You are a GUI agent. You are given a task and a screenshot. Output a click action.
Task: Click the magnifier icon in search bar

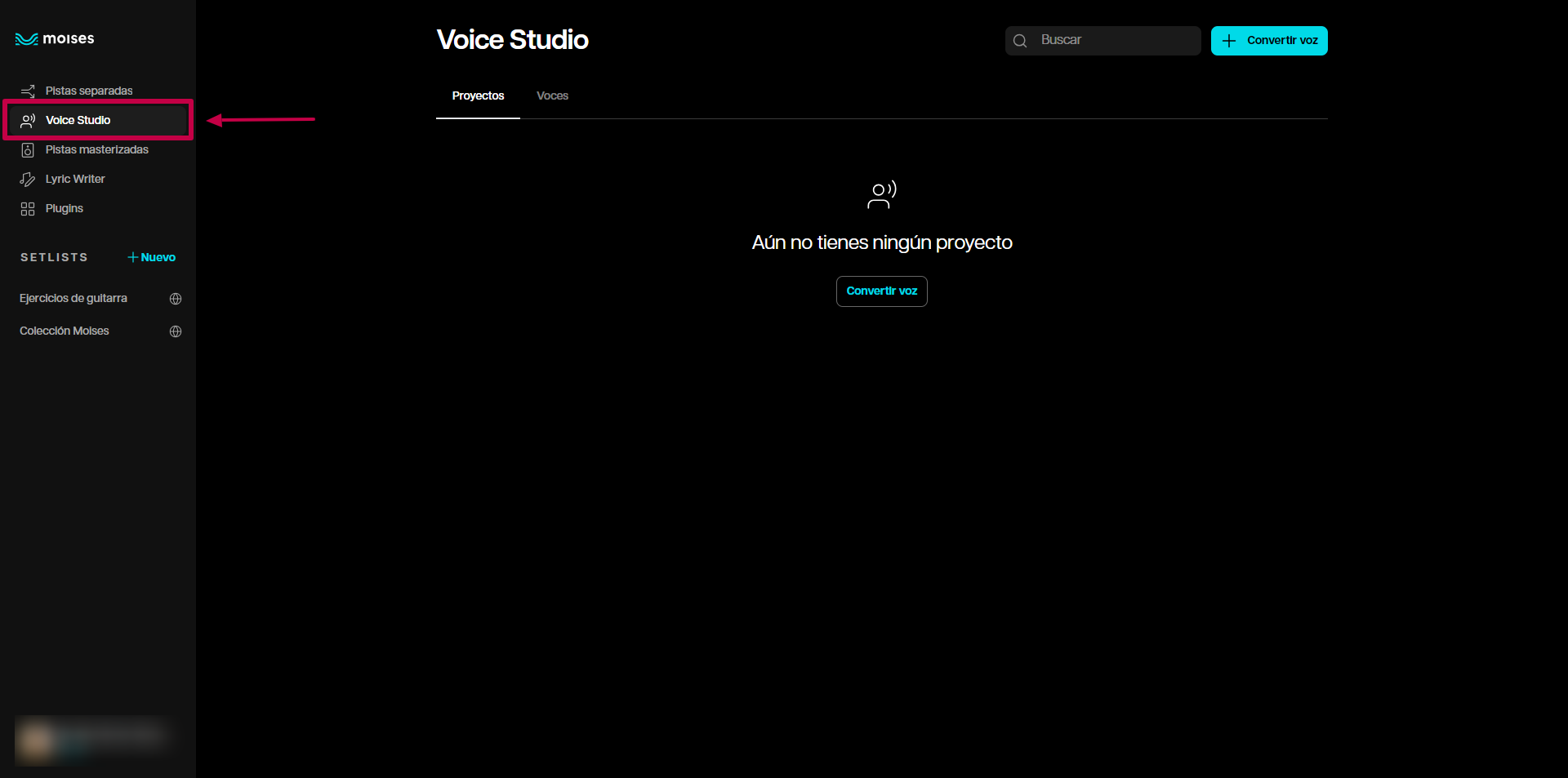[1020, 41]
